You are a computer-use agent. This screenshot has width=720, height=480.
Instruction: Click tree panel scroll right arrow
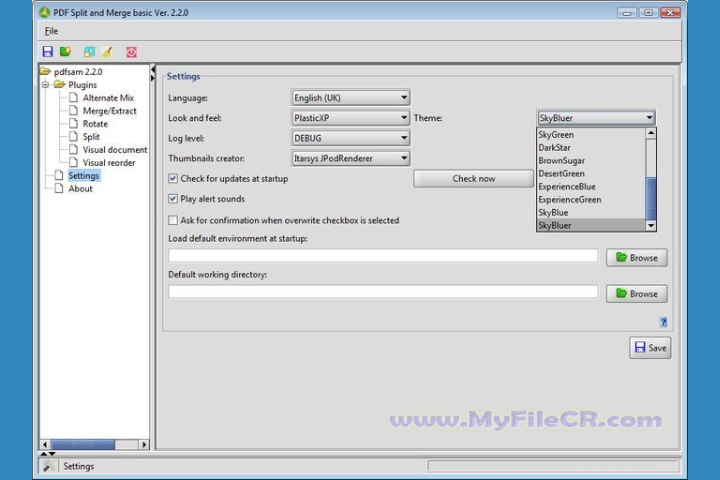click(x=144, y=444)
